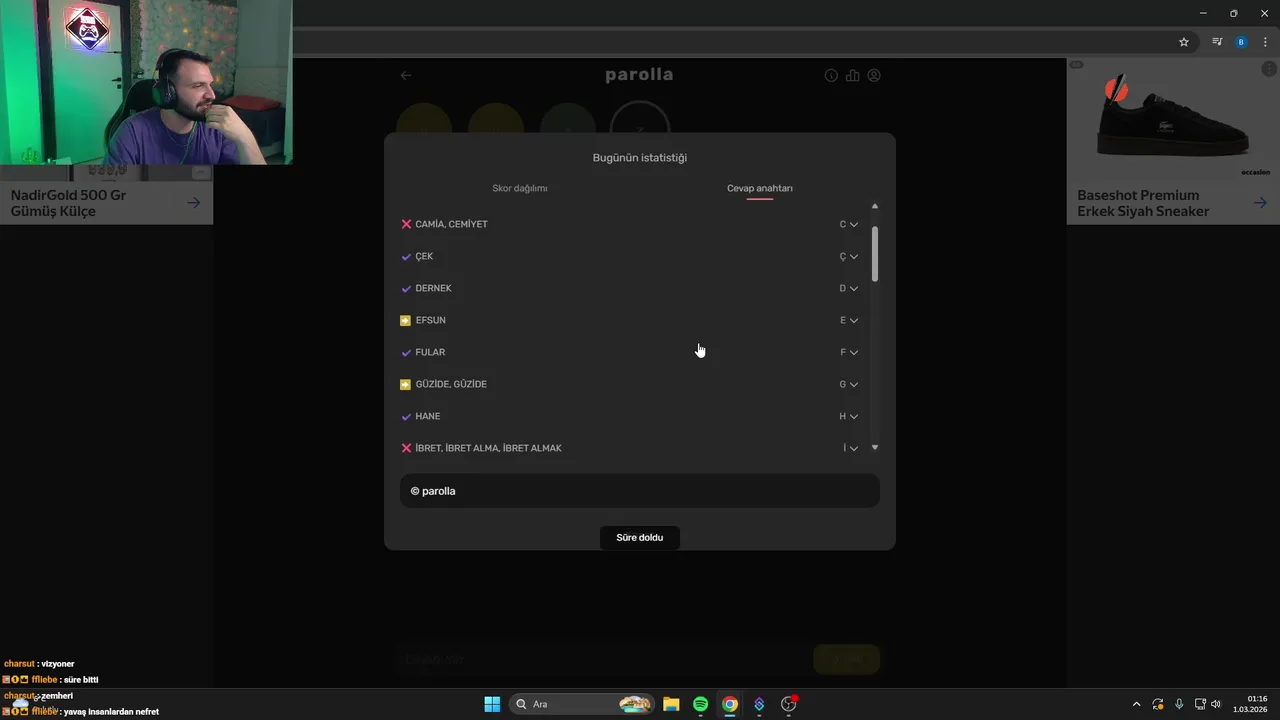This screenshot has width=1280, height=720.
Task: Click the Süre doldu button
Action: (x=640, y=538)
